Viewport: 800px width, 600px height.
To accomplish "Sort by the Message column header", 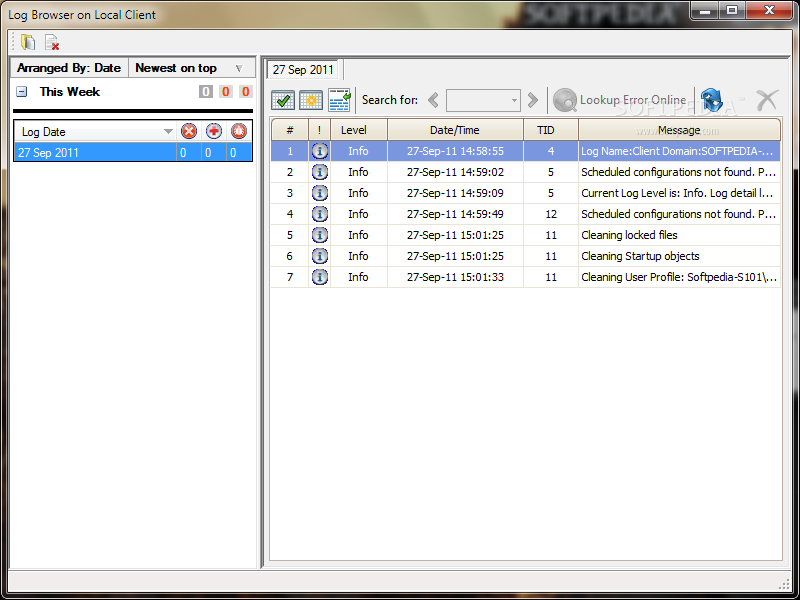I will 679,130.
